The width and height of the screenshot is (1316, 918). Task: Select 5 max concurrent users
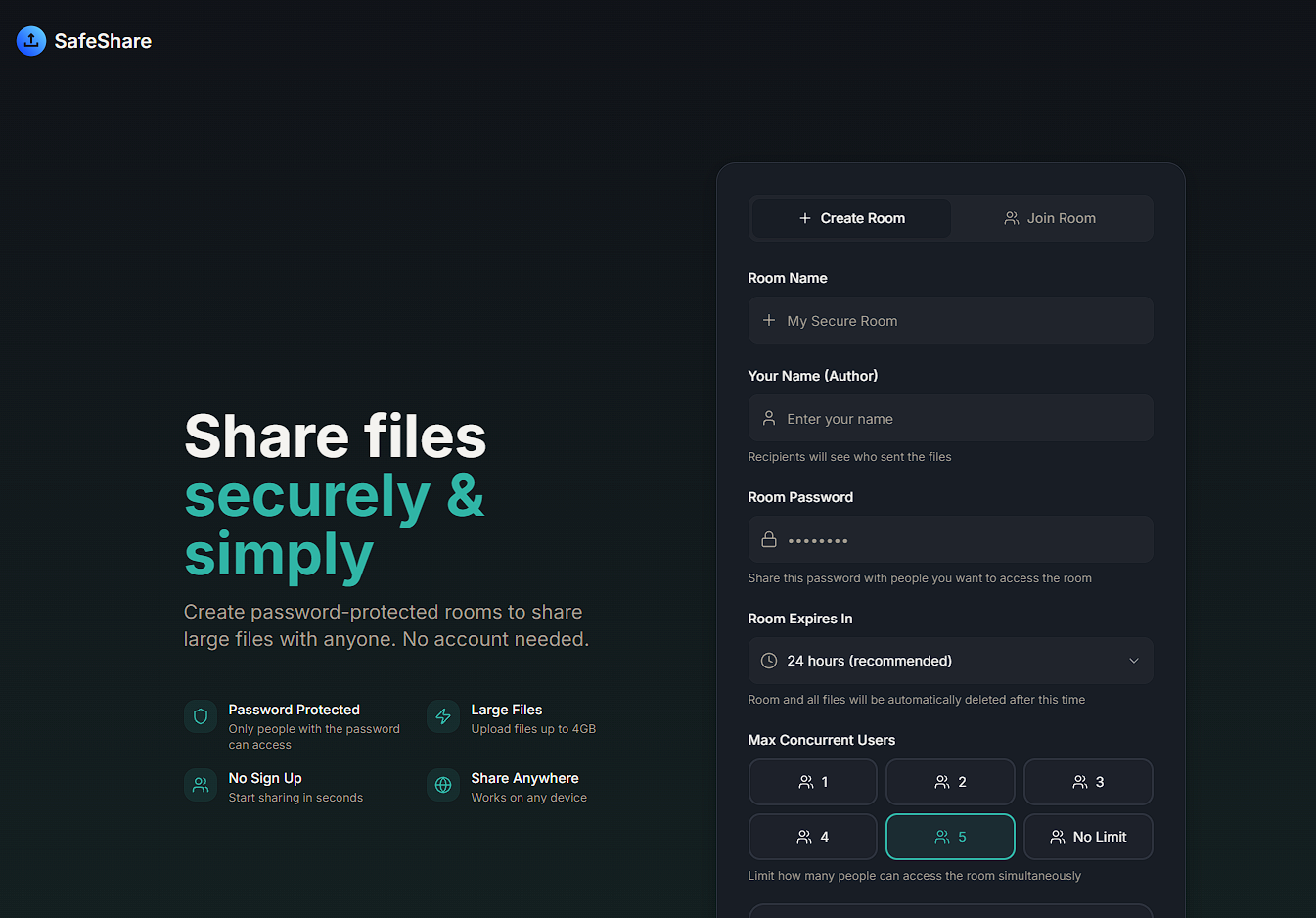tap(950, 837)
